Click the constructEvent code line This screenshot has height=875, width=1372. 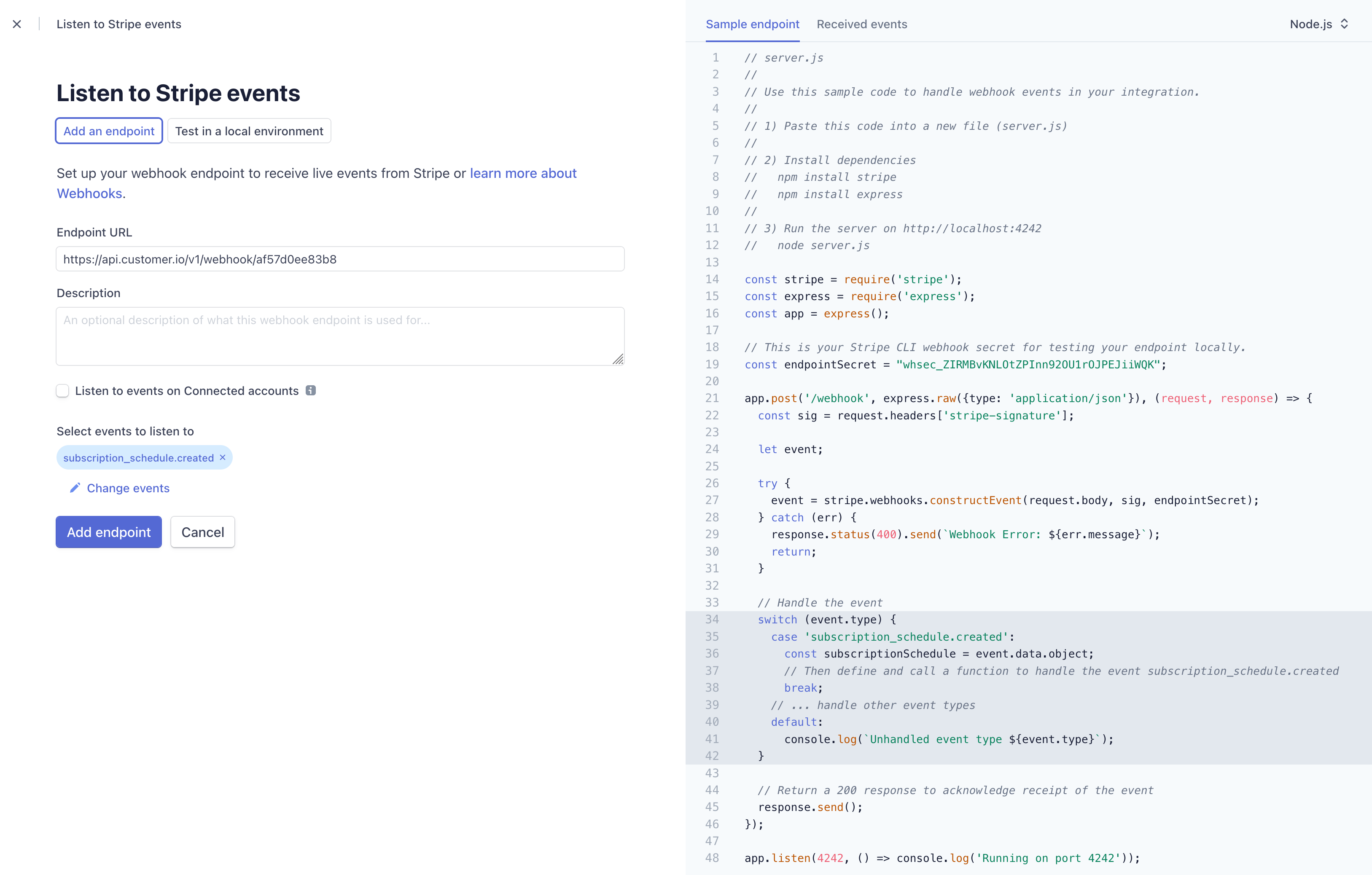1015,500
